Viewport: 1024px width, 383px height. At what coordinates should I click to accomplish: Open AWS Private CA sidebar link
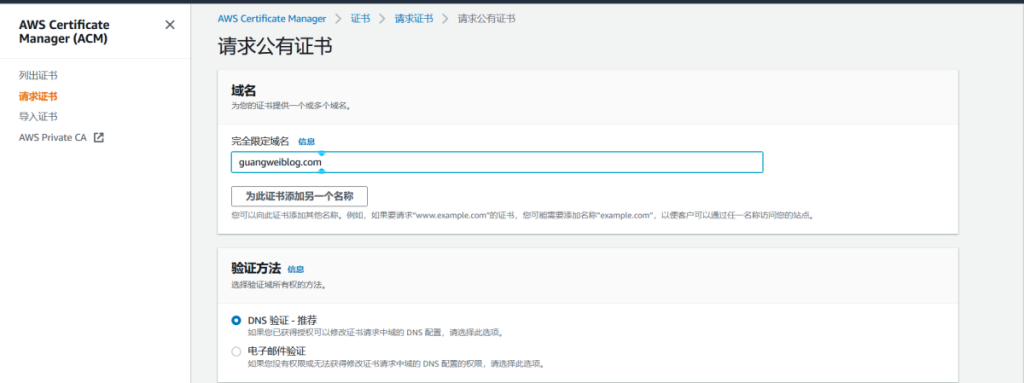click(x=53, y=137)
